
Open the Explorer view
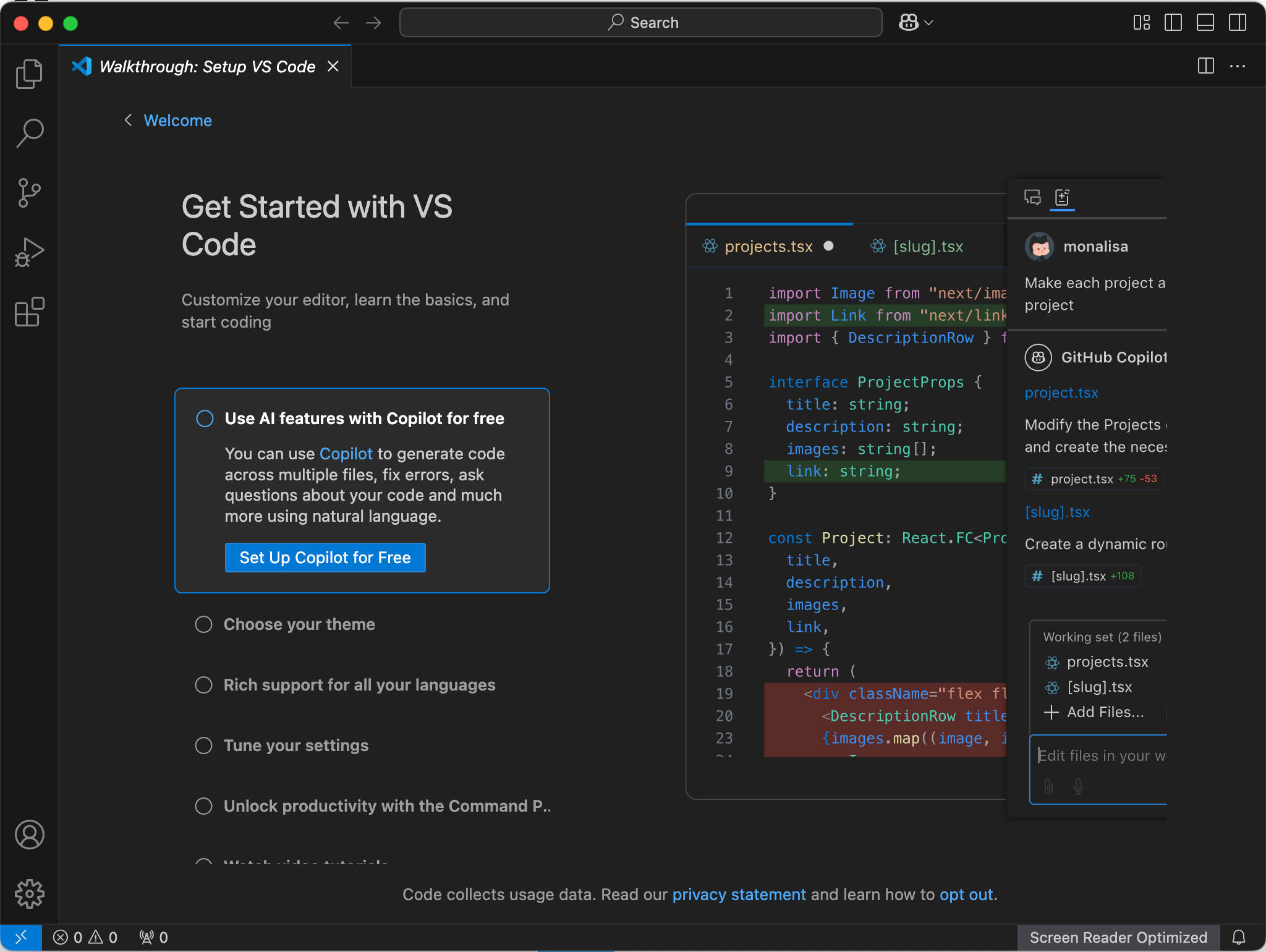[28, 73]
